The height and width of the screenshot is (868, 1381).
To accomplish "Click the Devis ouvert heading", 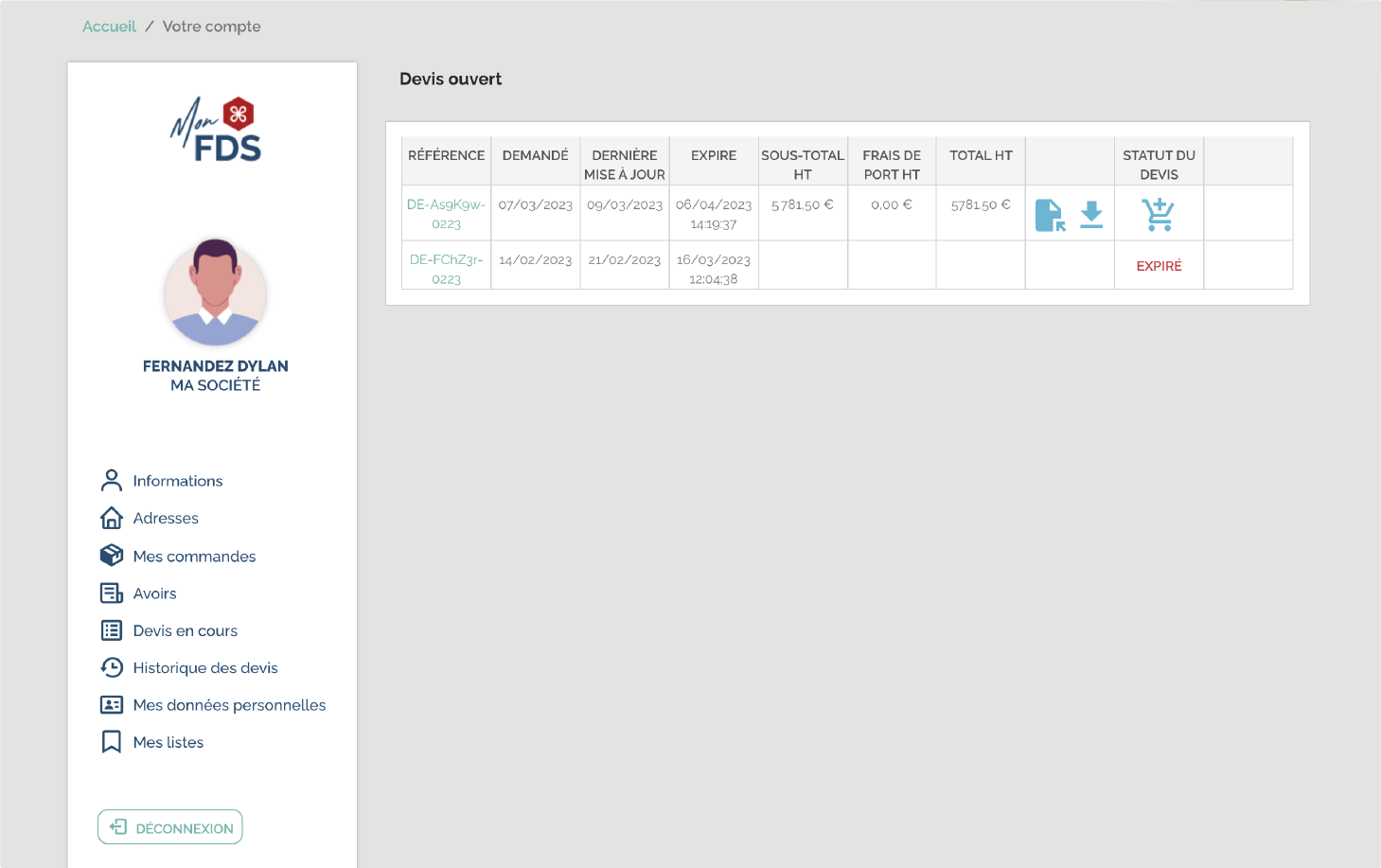I will 451,80.
